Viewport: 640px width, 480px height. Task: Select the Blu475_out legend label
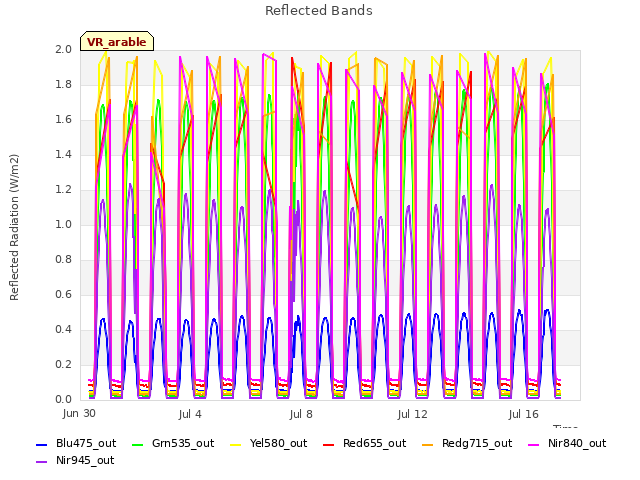pos(86,443)
